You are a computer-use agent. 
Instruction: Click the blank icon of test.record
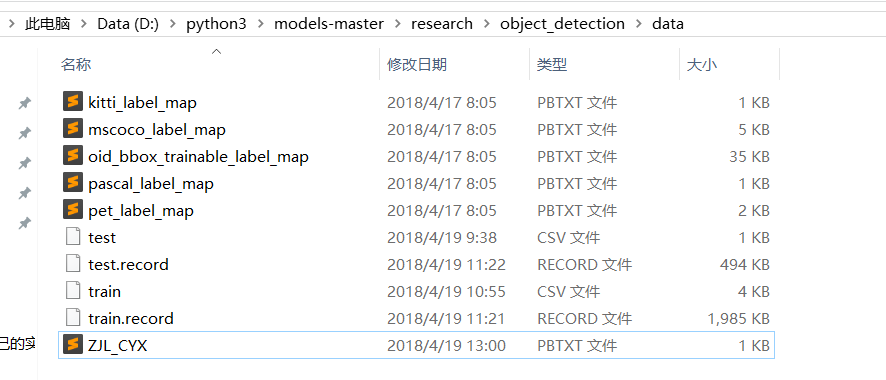[73, 264]
